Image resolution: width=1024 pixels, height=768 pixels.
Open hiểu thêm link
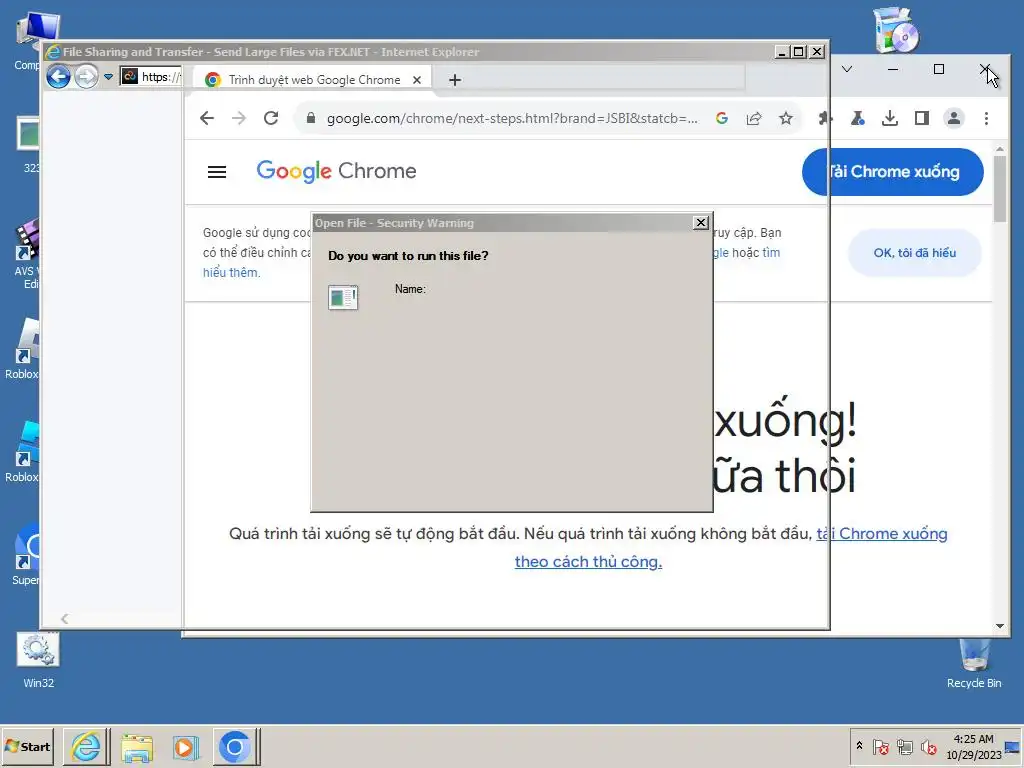(x=231, y=272)
